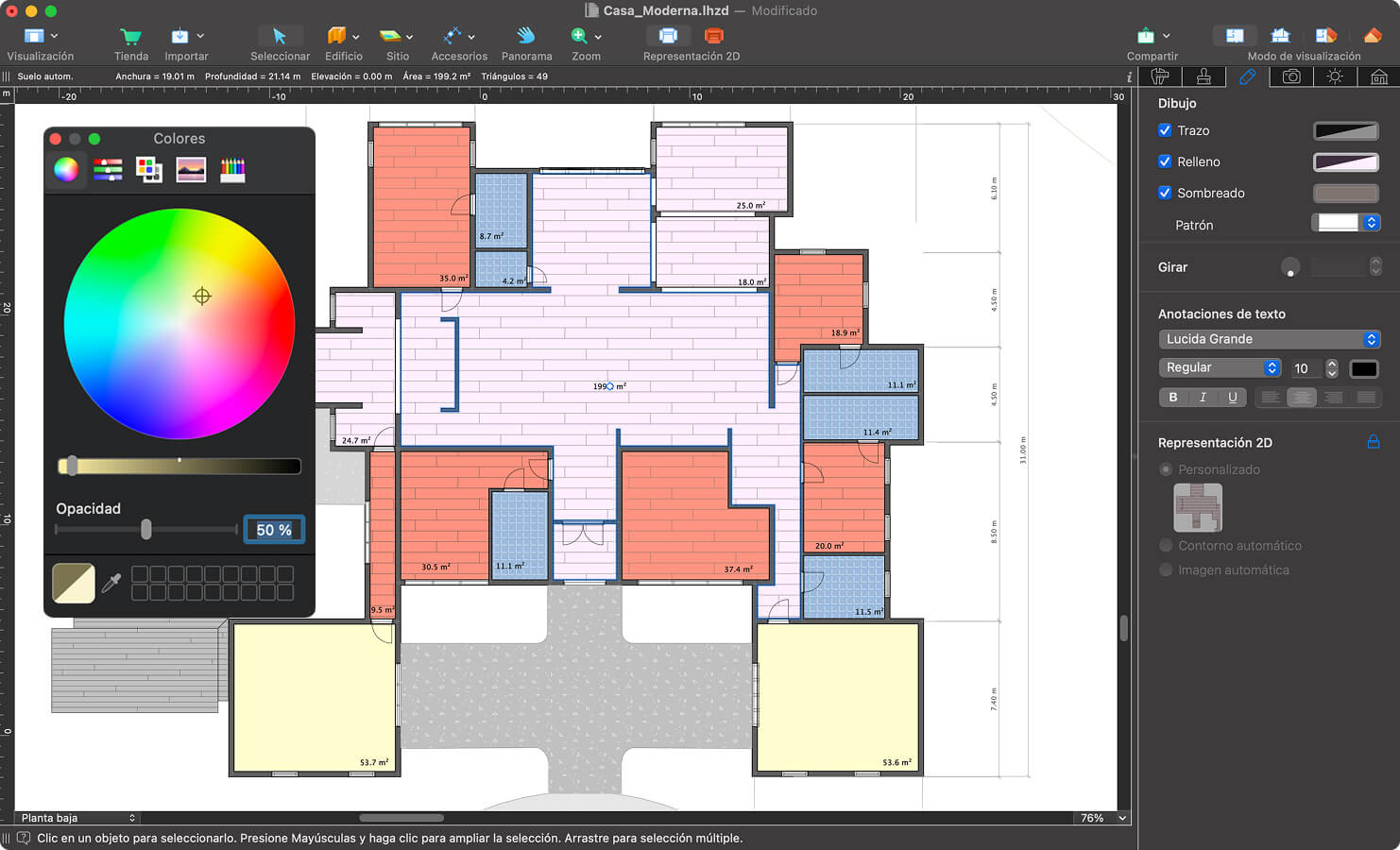Image resolution: width=1400 pixels, height=850 pixels.
Task: Select the color wheel tab in Colores
Action: 66,169
